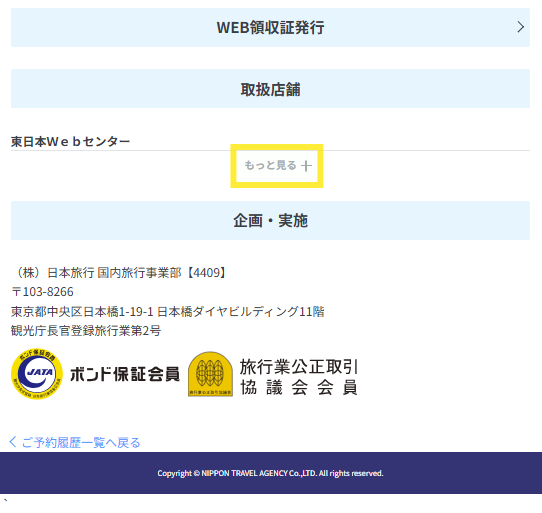Viewport: 542px width, 513px height.
Task: Click the divider line under 東日本Webセンター
Action: click(270, 150)
